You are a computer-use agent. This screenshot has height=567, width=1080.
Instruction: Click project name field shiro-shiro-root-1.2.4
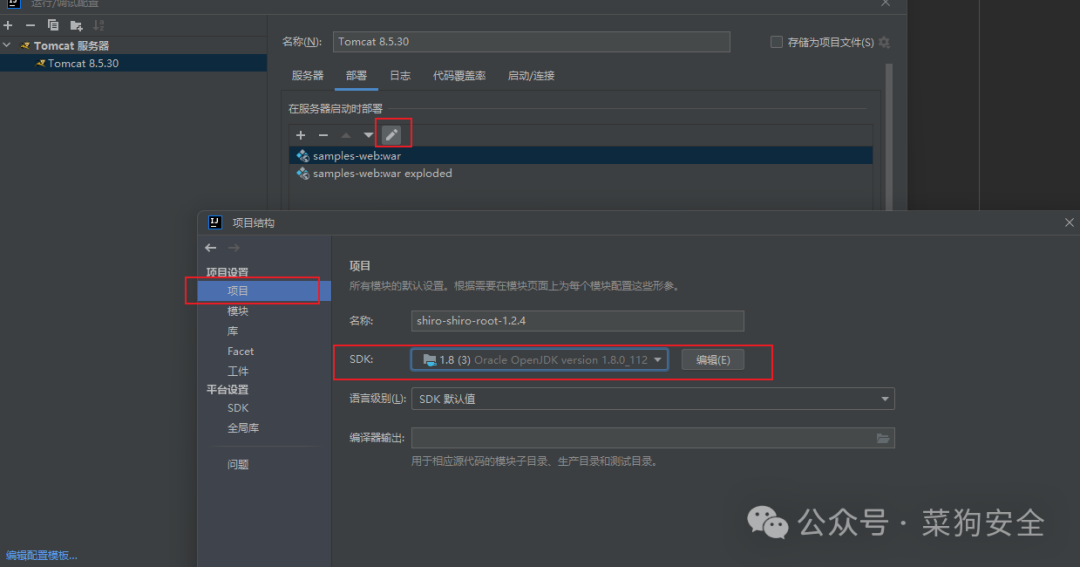(x=577, y=321)
